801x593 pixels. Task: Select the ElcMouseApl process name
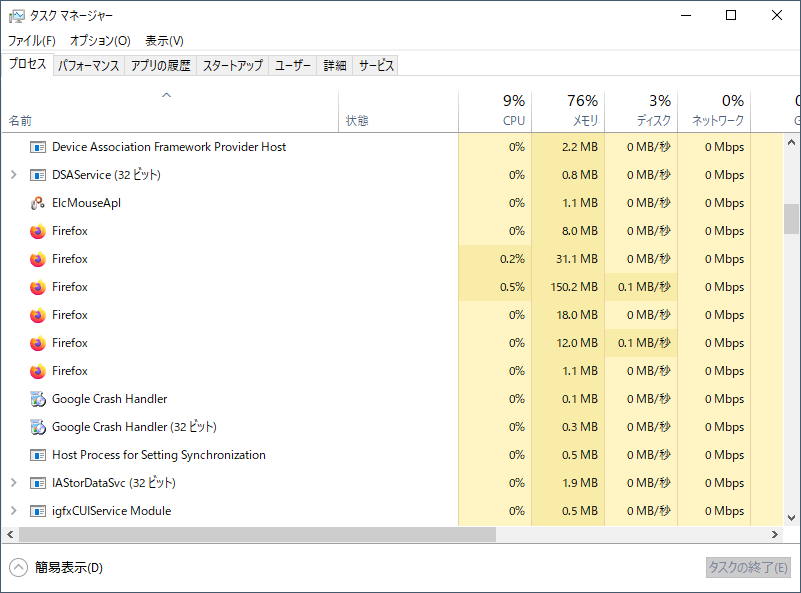point(86,203)
